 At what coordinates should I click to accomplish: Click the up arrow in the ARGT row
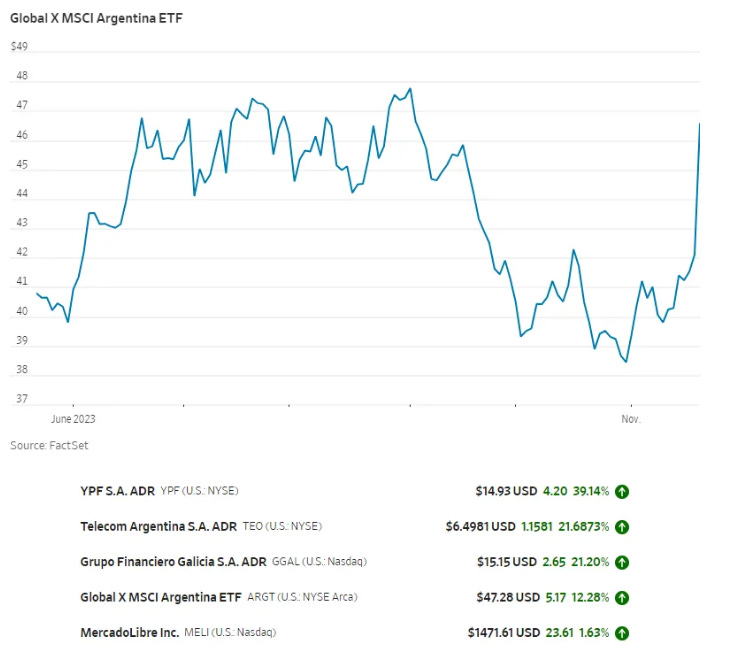tap(622, 598)
